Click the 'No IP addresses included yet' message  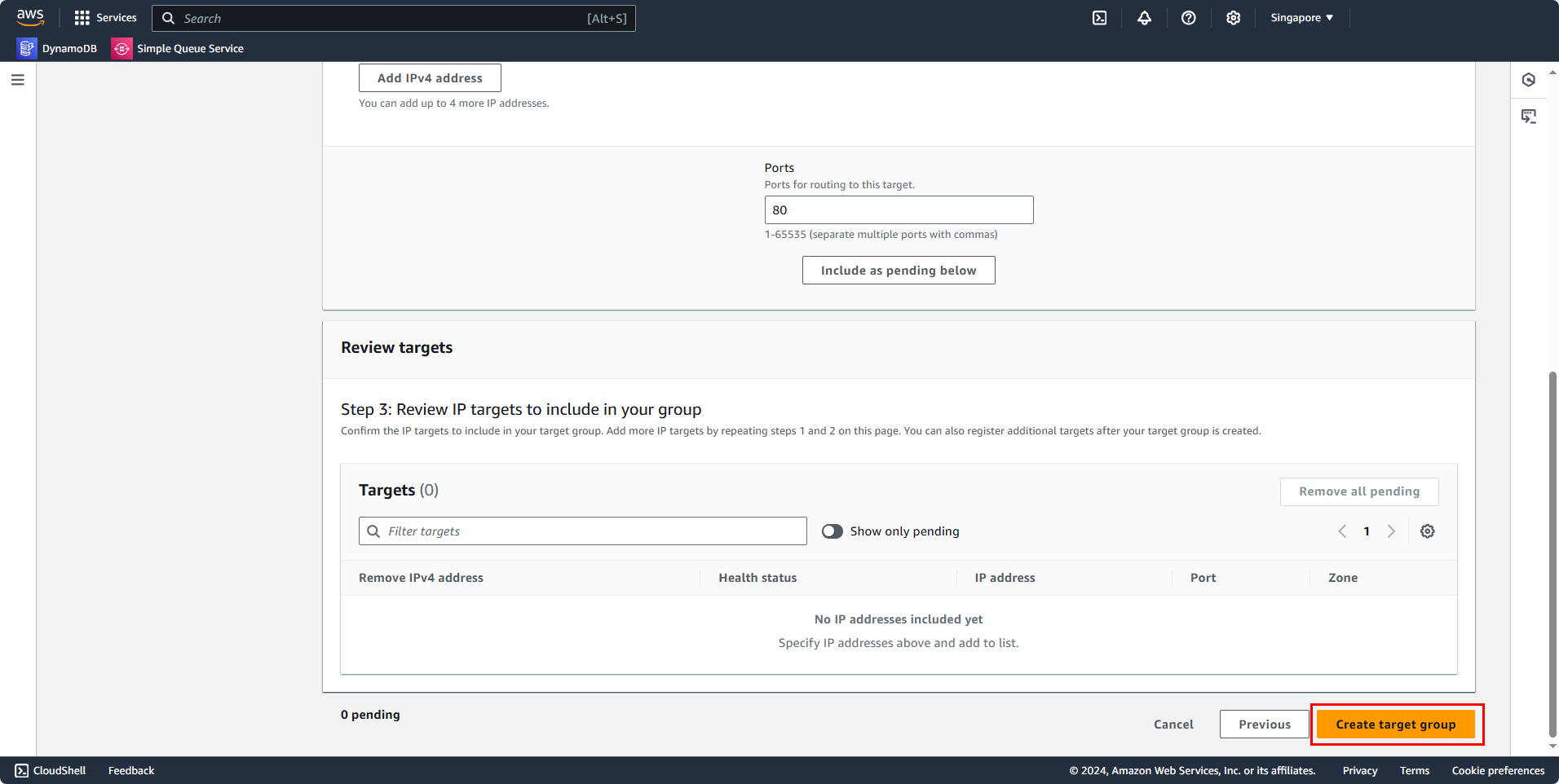pos(899,619)
